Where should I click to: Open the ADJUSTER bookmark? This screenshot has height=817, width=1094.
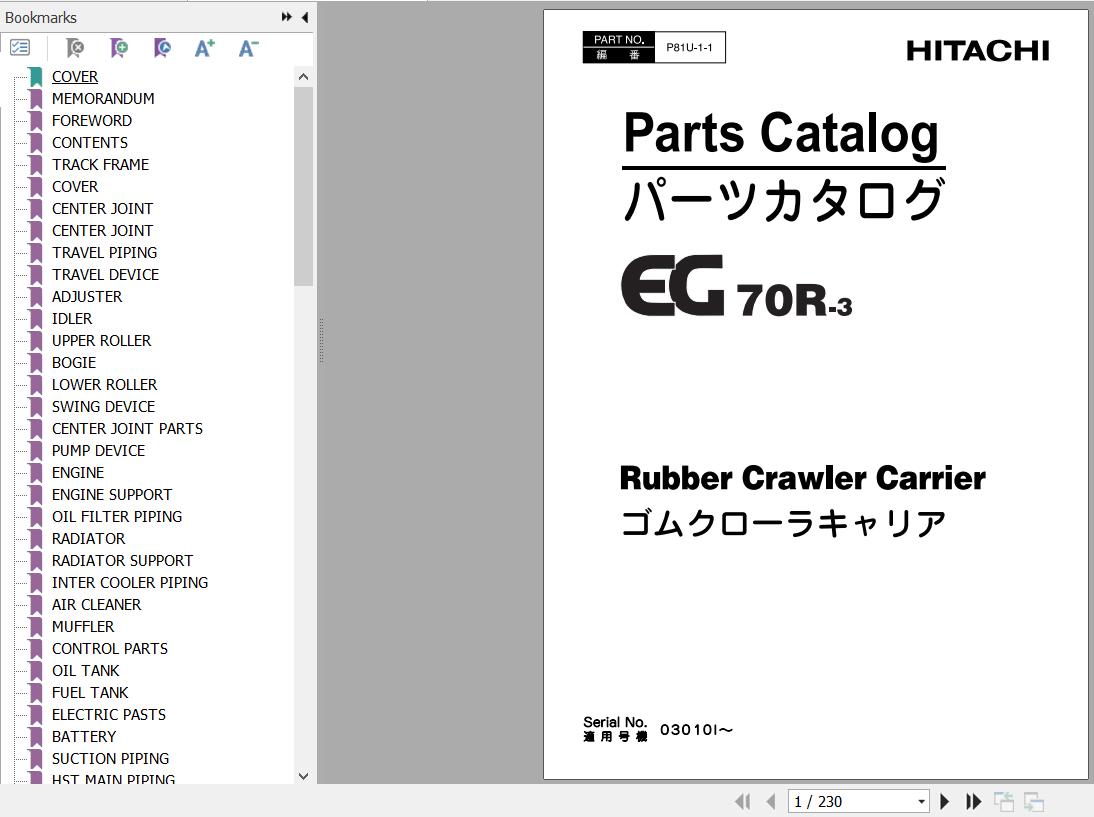pyautogui.click(x=87, y=296)
